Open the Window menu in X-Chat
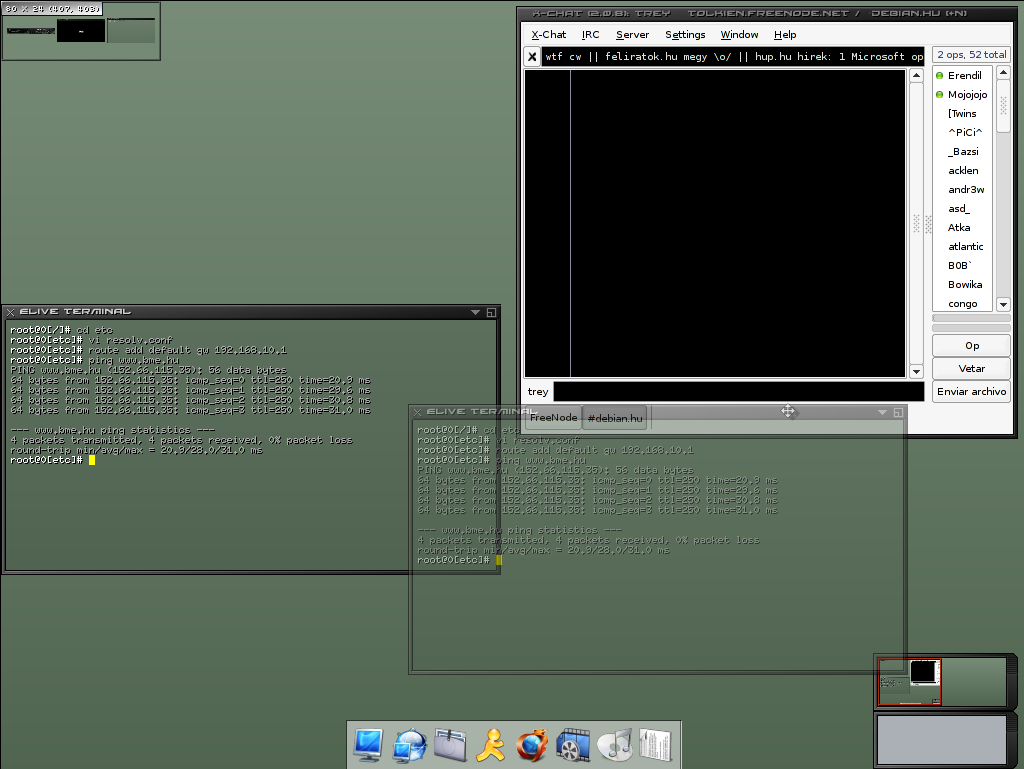 (739, 35)
